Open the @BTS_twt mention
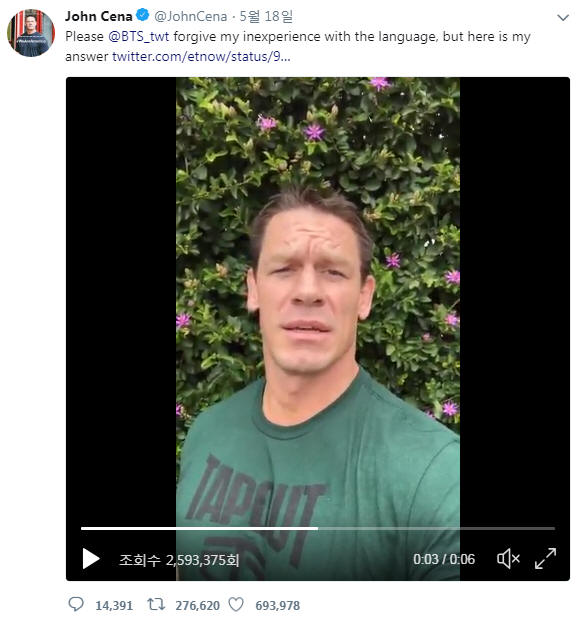The image size is (582, 622). [138, 36]
